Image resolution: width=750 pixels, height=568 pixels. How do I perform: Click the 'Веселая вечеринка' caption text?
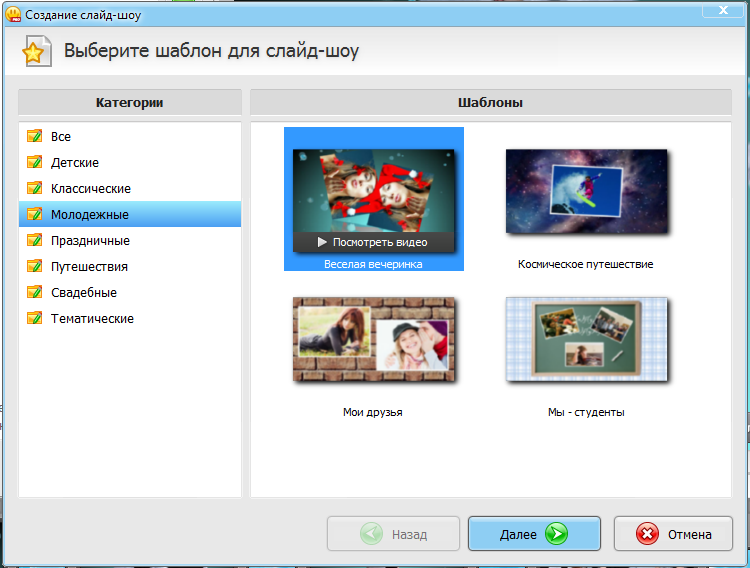pyautogui.click(x=373, y=264)
